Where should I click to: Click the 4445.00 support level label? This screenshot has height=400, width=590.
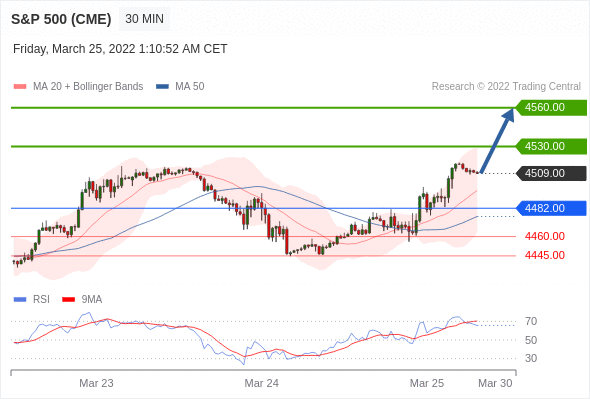tap(544, 256)
